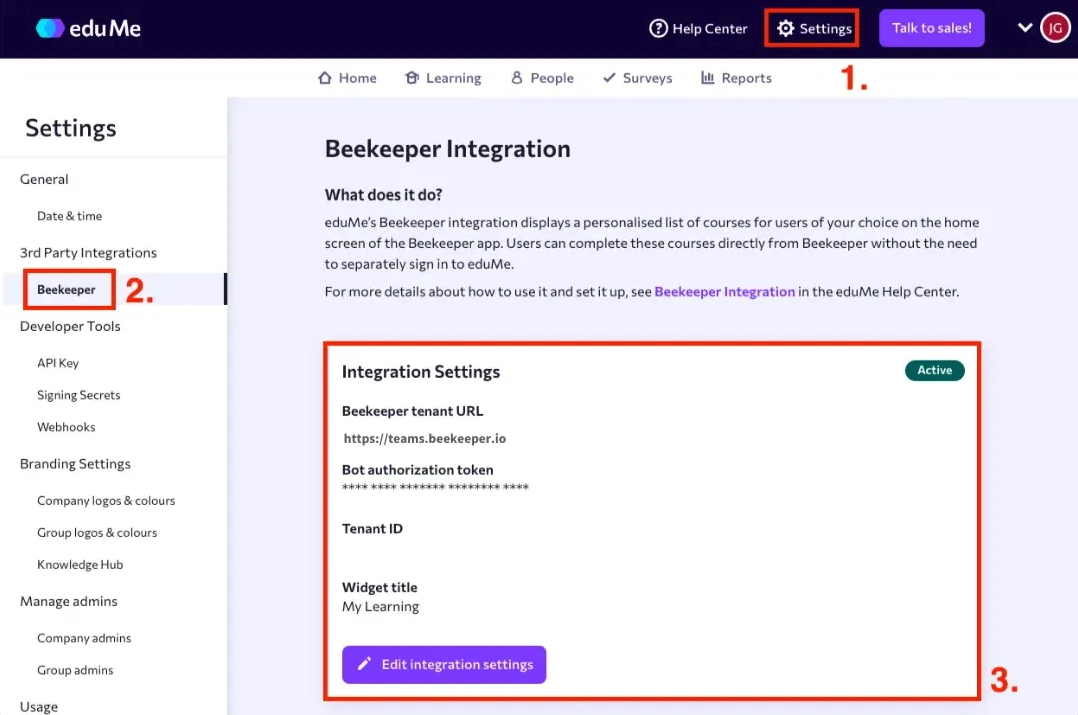The image size is (1078, 715).
Task: Select Beekeeper in the sidebar
Action: 66,289
